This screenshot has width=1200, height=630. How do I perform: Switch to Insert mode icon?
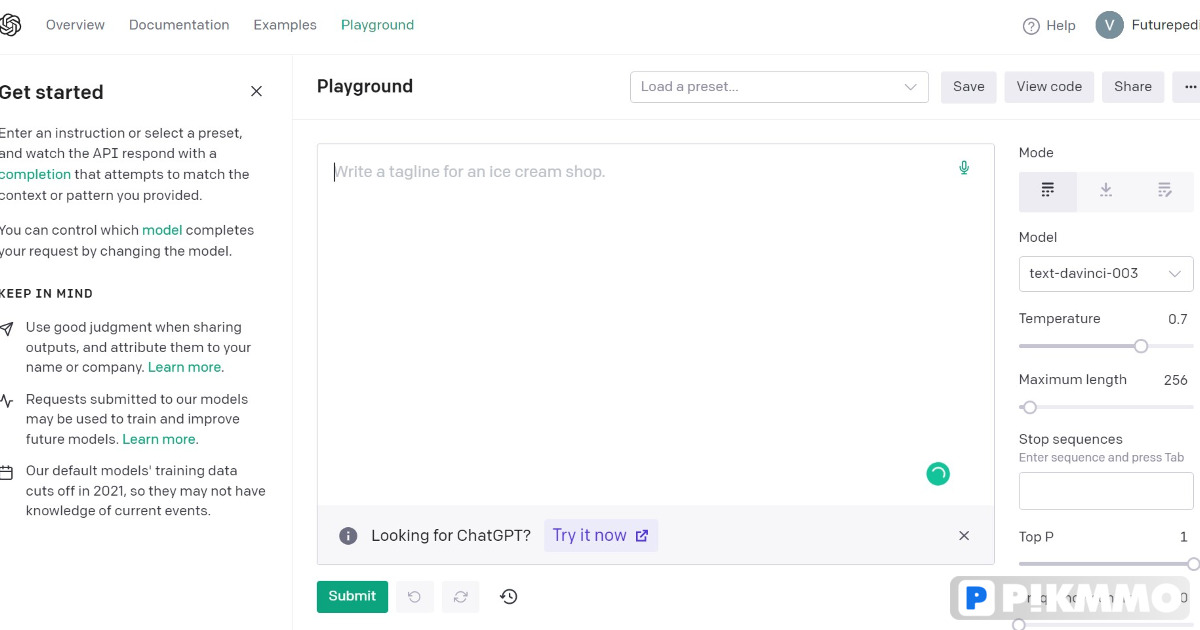(x=1106, y=190)
